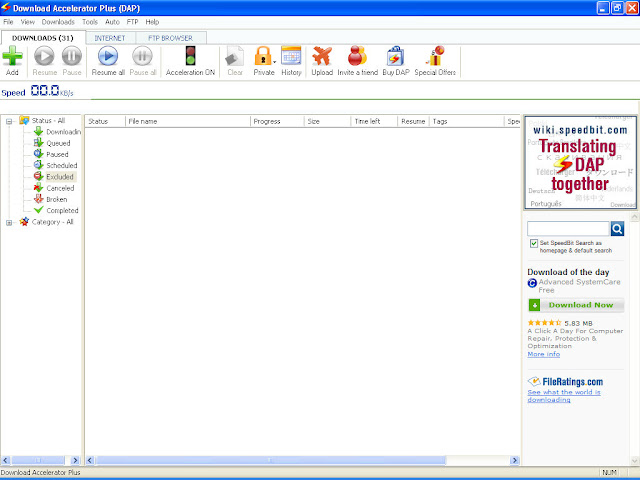Switch to the INTERNET tab
The image size is (640, 480).
pos(110,38)
